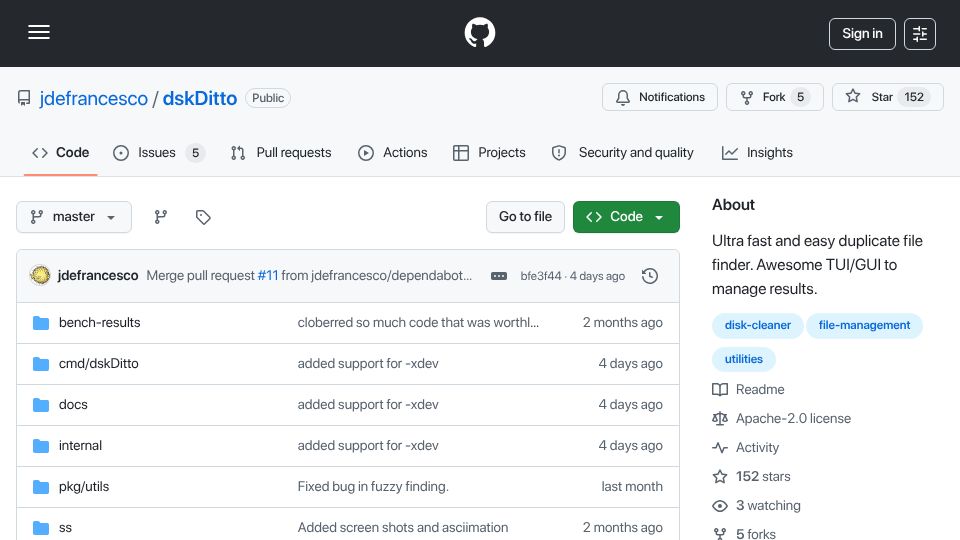
Task: Star this repository
Action: pos(887,97)
